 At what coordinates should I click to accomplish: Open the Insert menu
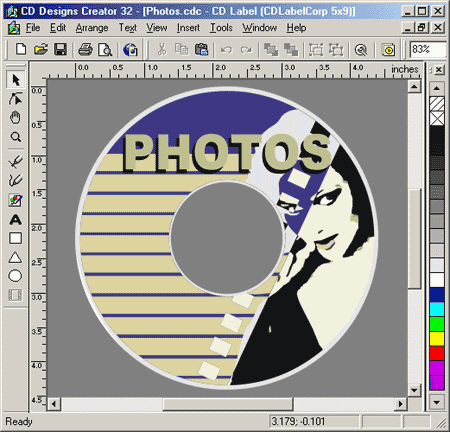188,28
